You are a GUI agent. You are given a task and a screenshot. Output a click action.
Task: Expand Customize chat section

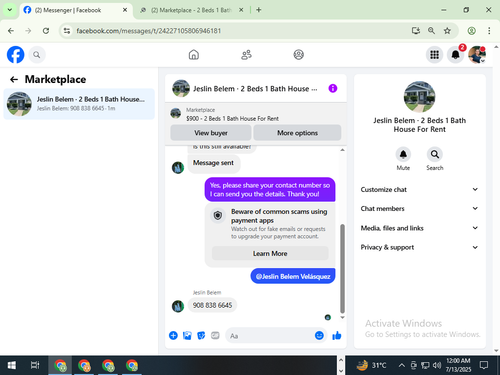[x=419, y=189]
